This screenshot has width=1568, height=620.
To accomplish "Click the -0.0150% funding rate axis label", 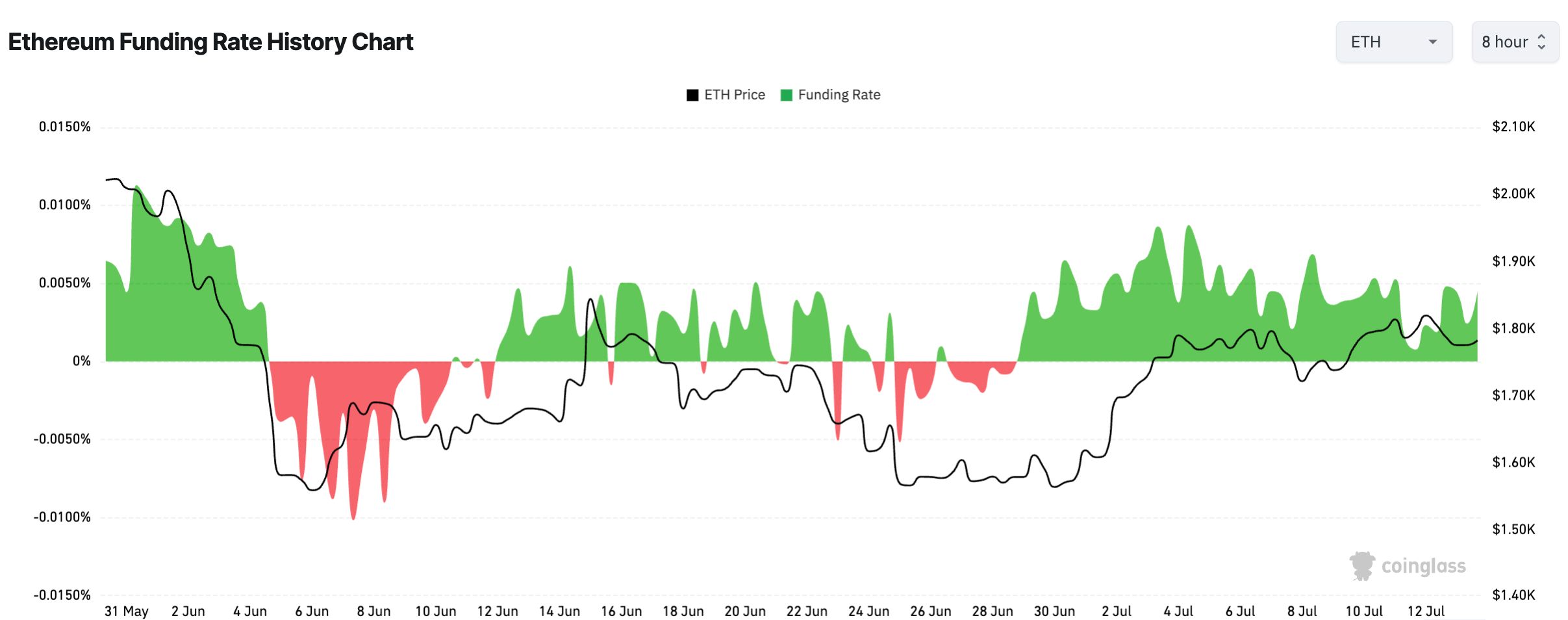I will pos(62,595).
